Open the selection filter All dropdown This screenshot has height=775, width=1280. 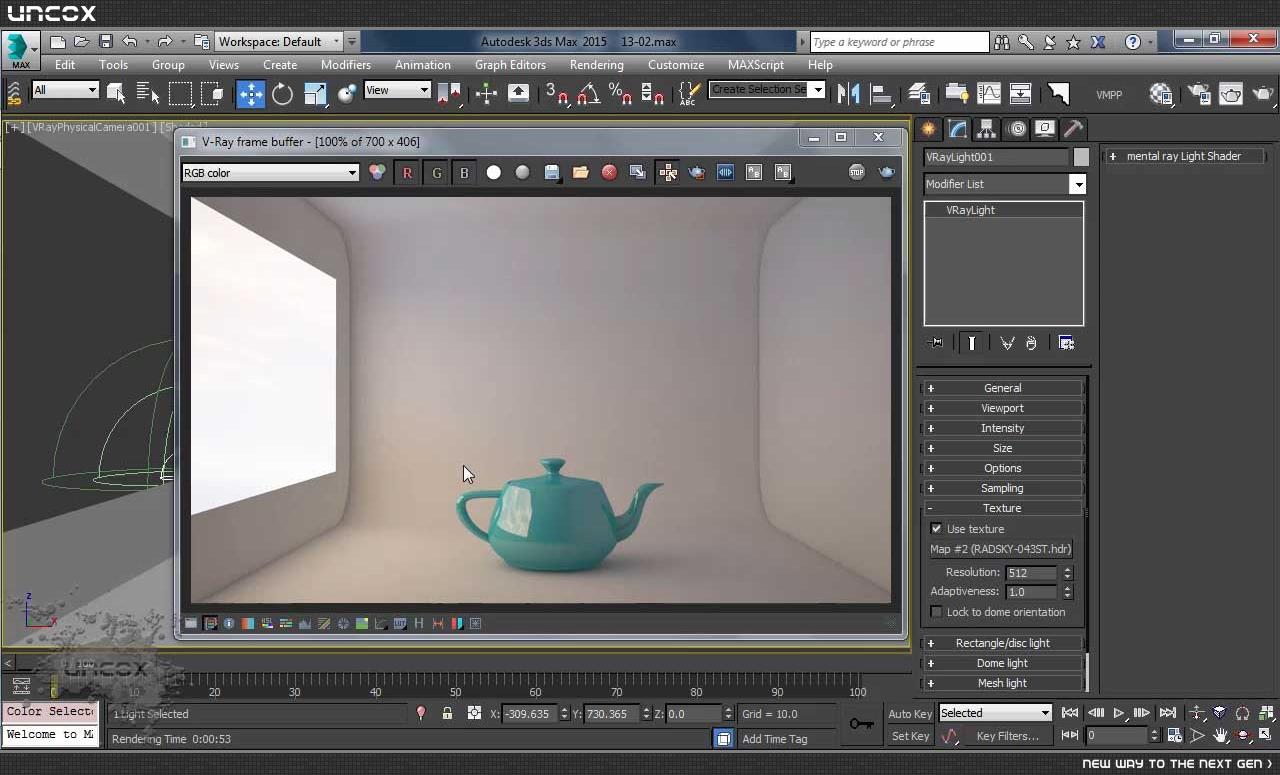65,90
